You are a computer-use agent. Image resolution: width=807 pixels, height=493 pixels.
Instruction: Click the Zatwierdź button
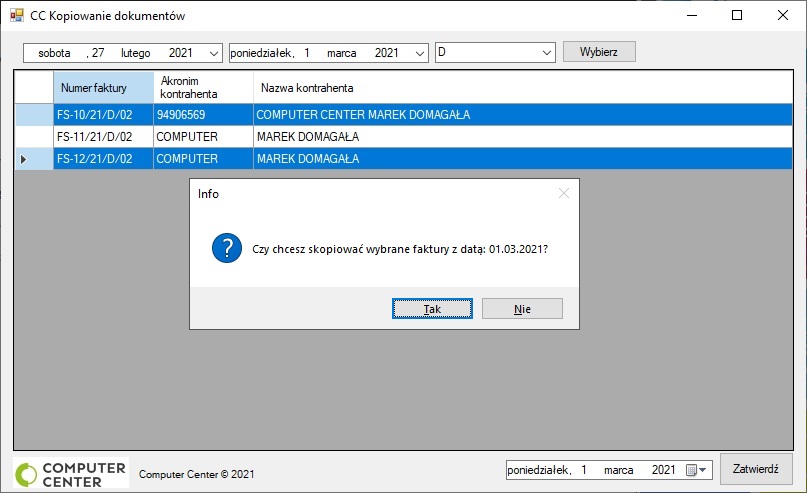click(x=756, y=469)
